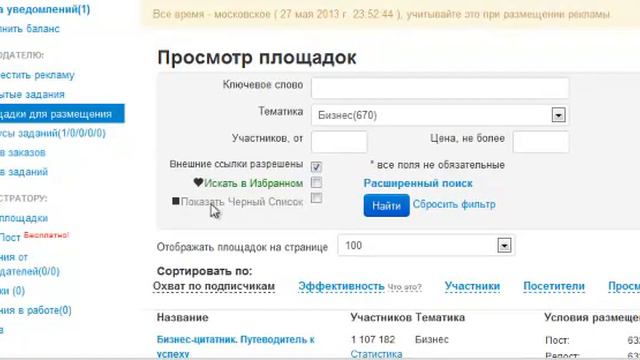This screenshot has height=360, width=640.
Task: Open the Тематика dropdown arrow
Action: tap(558, 115)
